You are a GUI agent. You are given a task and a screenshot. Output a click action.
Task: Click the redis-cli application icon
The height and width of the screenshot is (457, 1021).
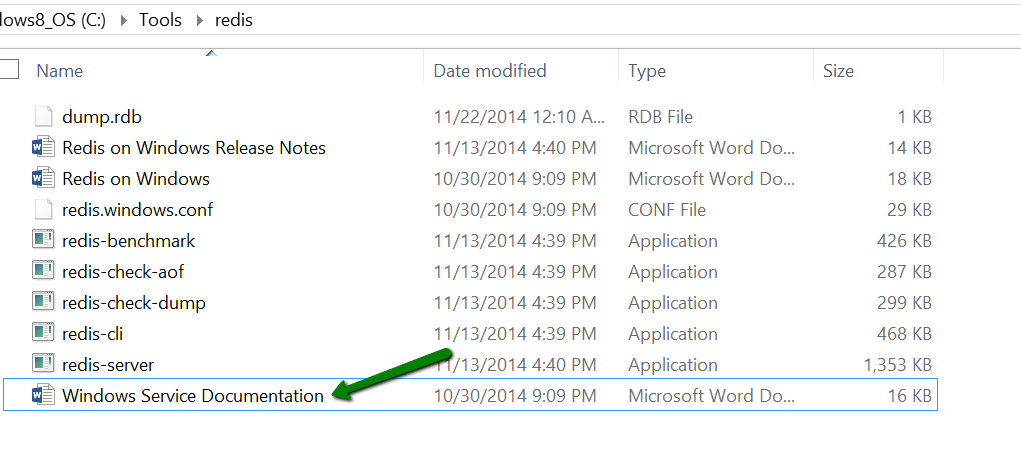click(42, 333)
